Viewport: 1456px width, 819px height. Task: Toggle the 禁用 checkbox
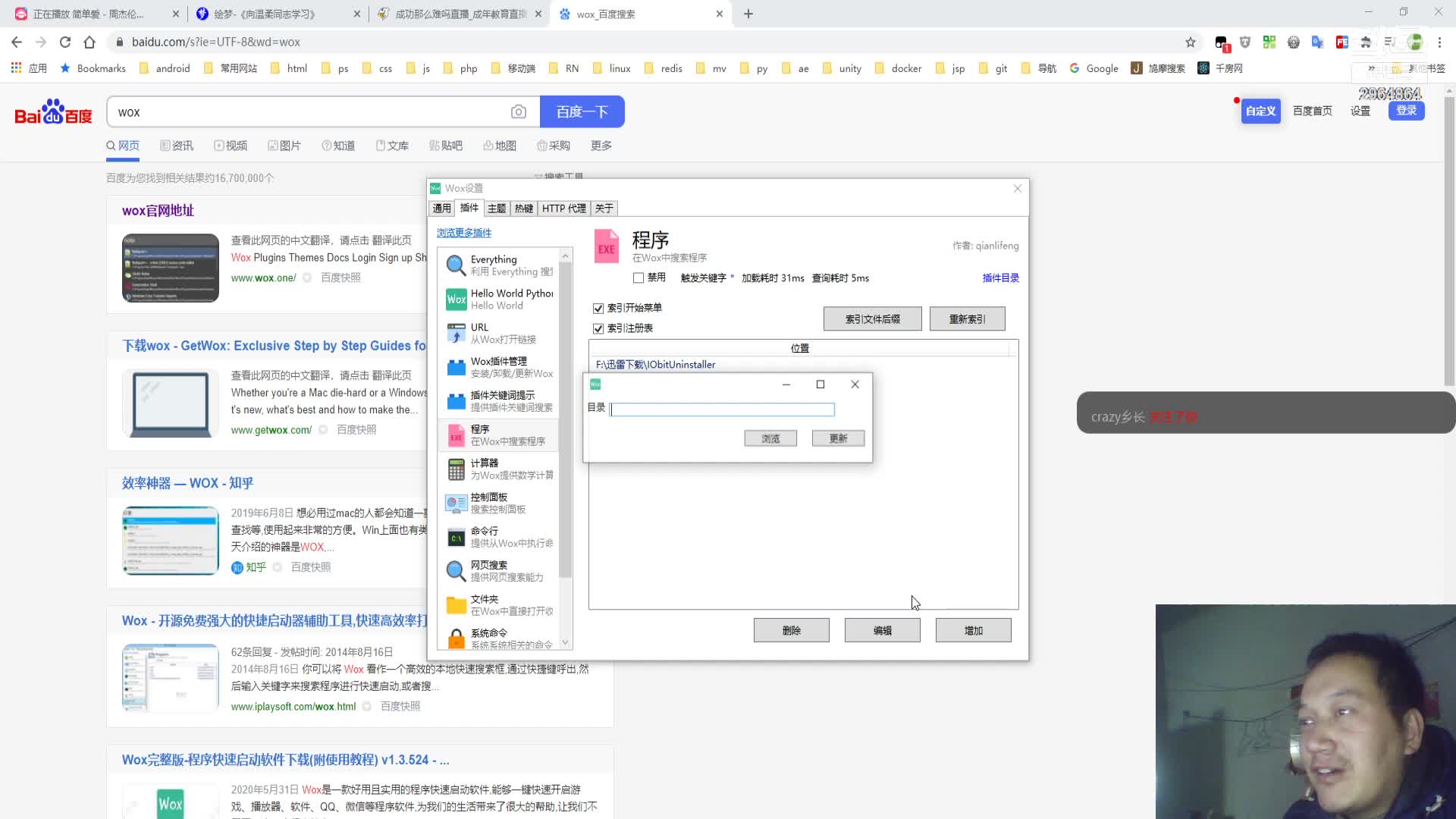(639, 278)
